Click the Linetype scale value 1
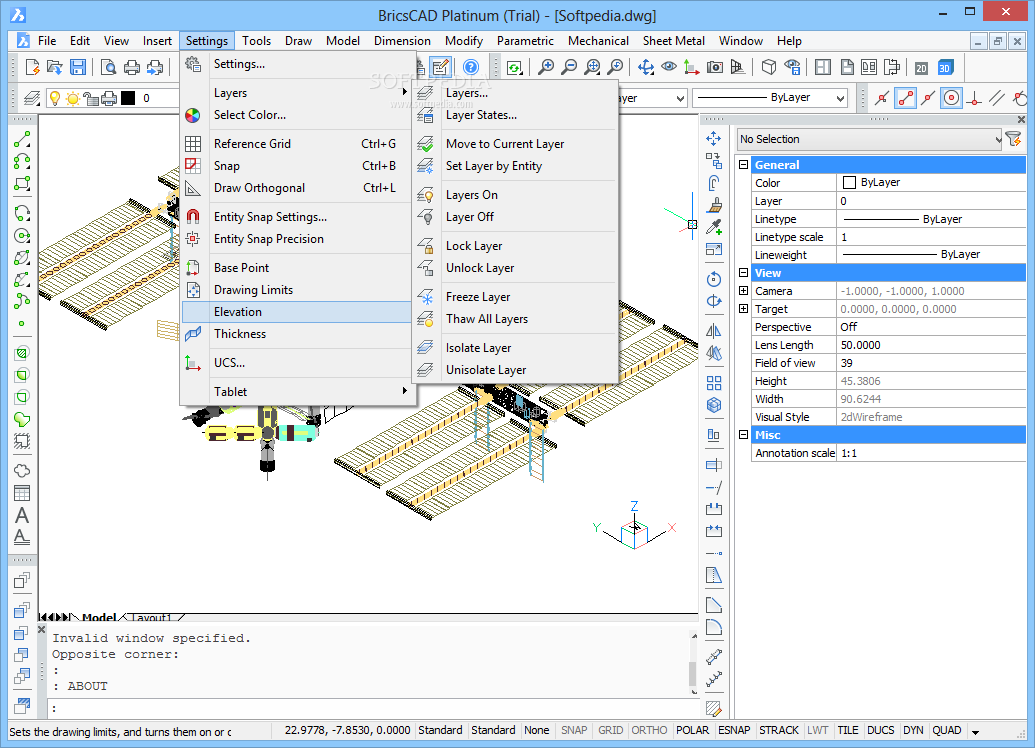Image resolution: width=1035 pixels, height=748 pixels. [931, 236]
